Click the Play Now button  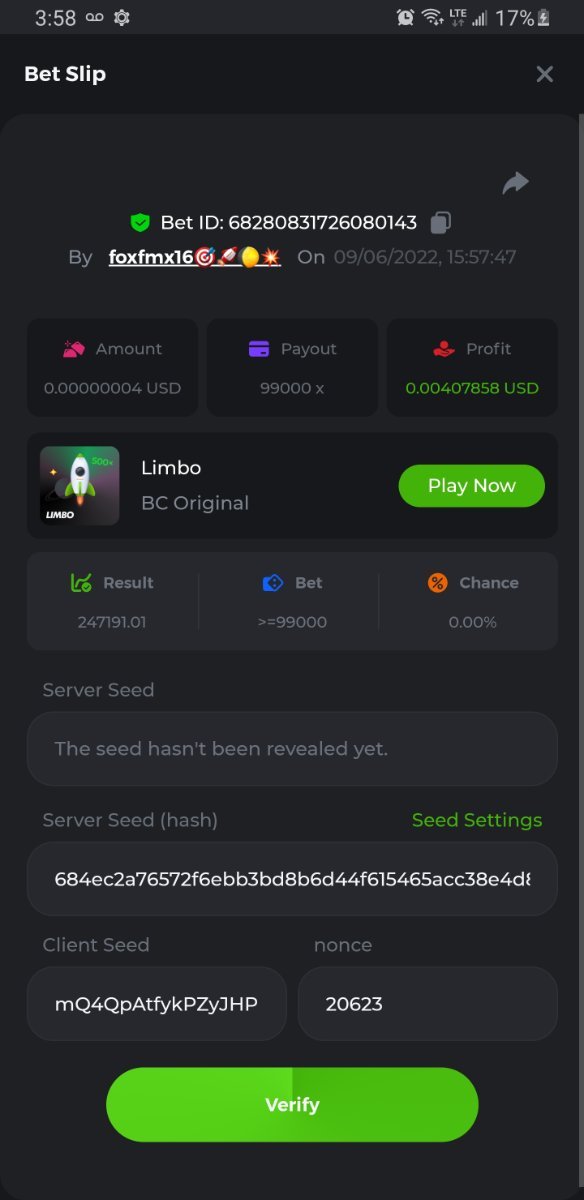coord(472,486)
